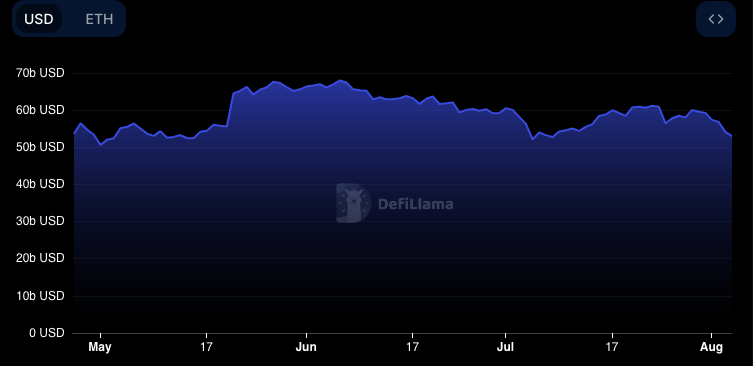Open the embed code icon button
The image size is (753, 366).
pyautogui.click(x=716, y=19)
